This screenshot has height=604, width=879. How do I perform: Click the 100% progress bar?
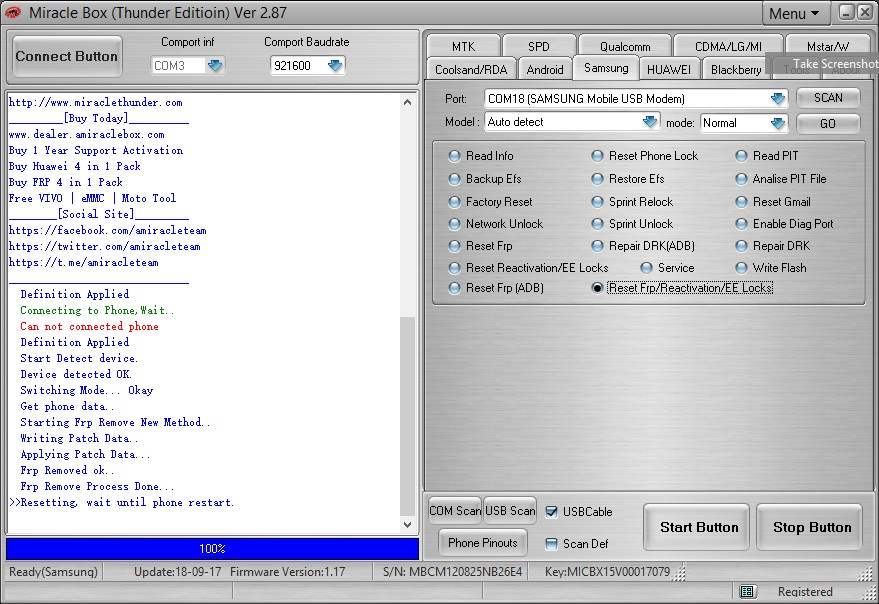(212, 548)
